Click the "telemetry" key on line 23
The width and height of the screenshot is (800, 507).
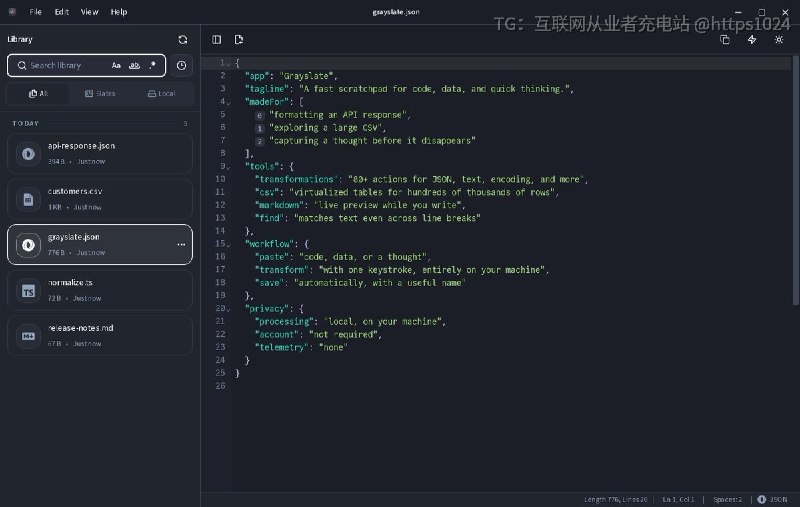click(282, 347)
